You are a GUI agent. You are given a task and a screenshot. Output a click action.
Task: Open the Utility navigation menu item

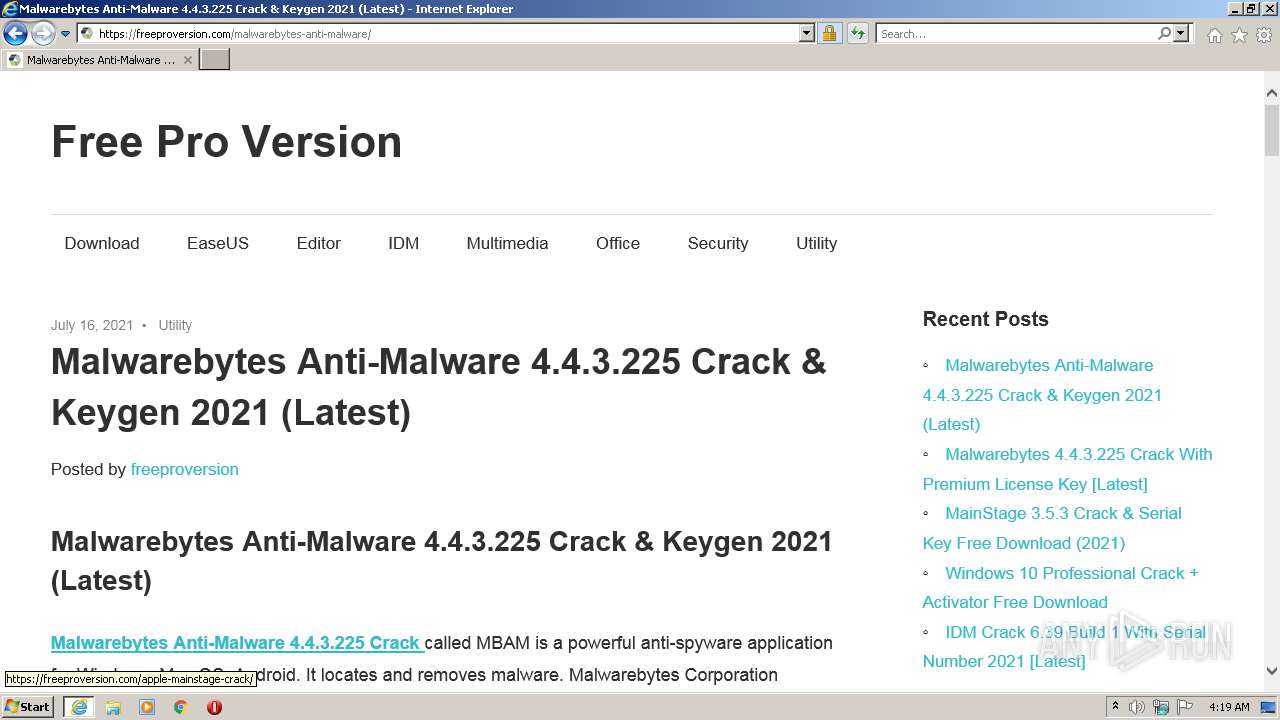point(816,243)
